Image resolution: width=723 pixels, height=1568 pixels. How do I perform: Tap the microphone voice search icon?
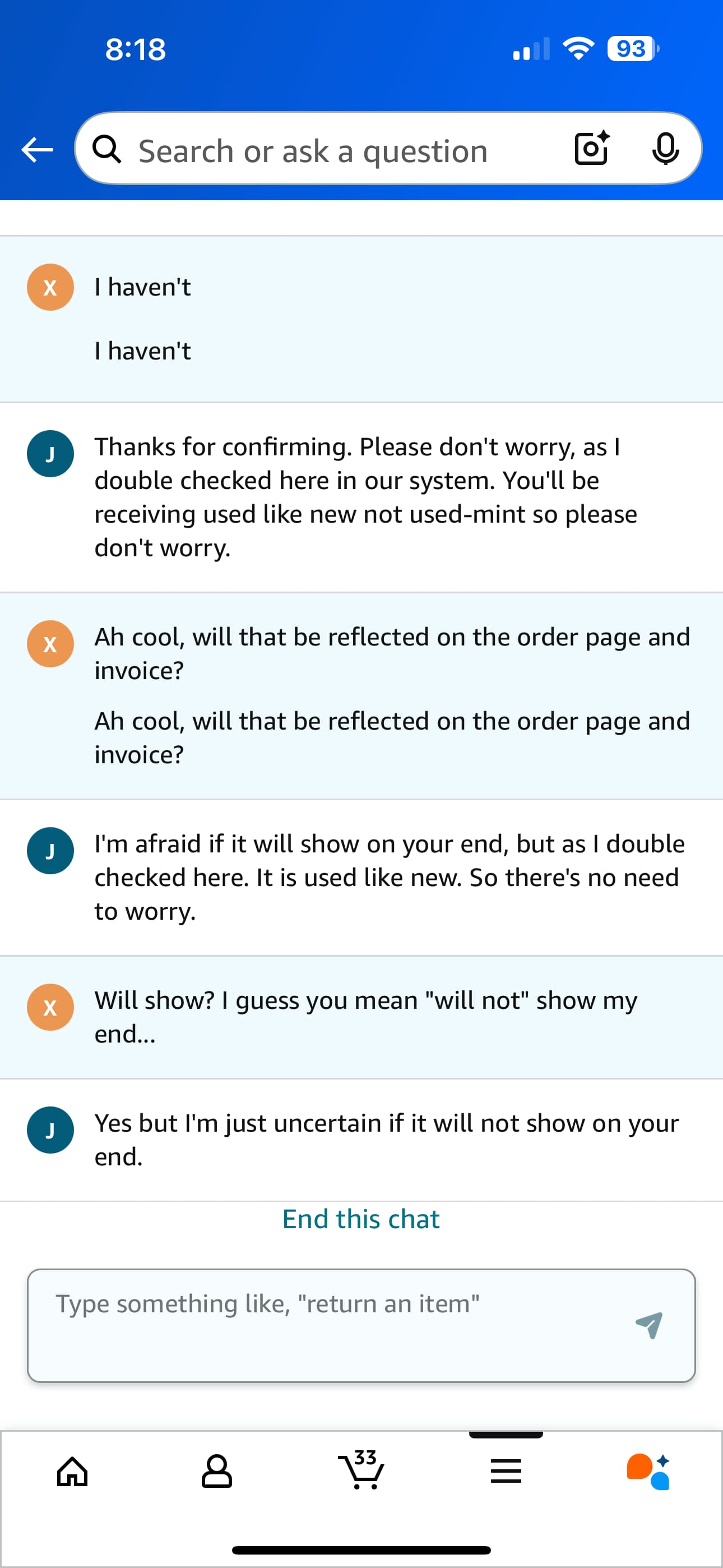(665, 149)
